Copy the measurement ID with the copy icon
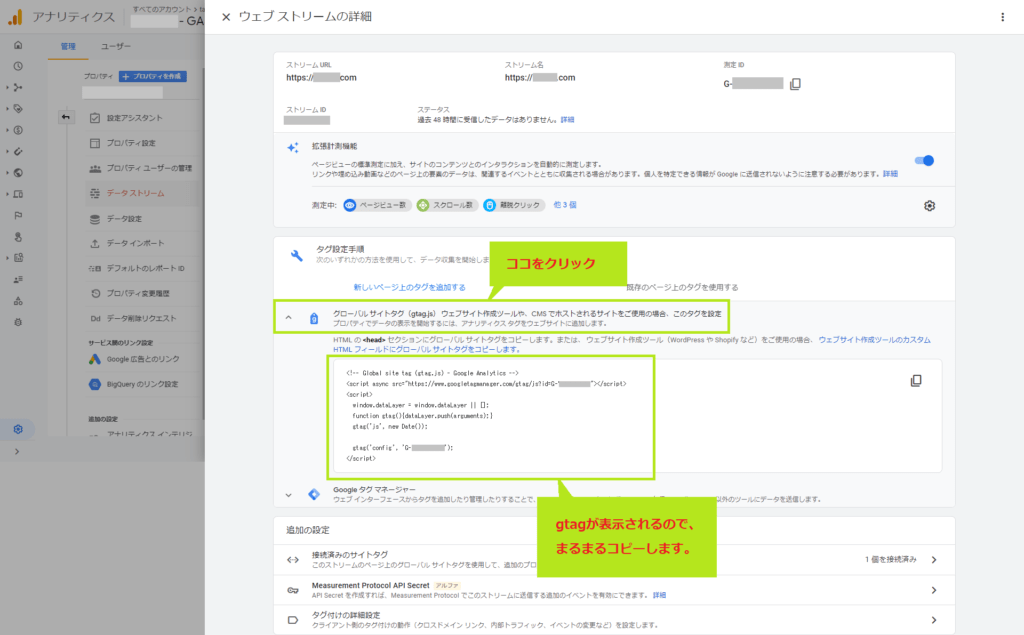Image resolution: width=1024 pixels, height=635 pixels. point(795,84)
